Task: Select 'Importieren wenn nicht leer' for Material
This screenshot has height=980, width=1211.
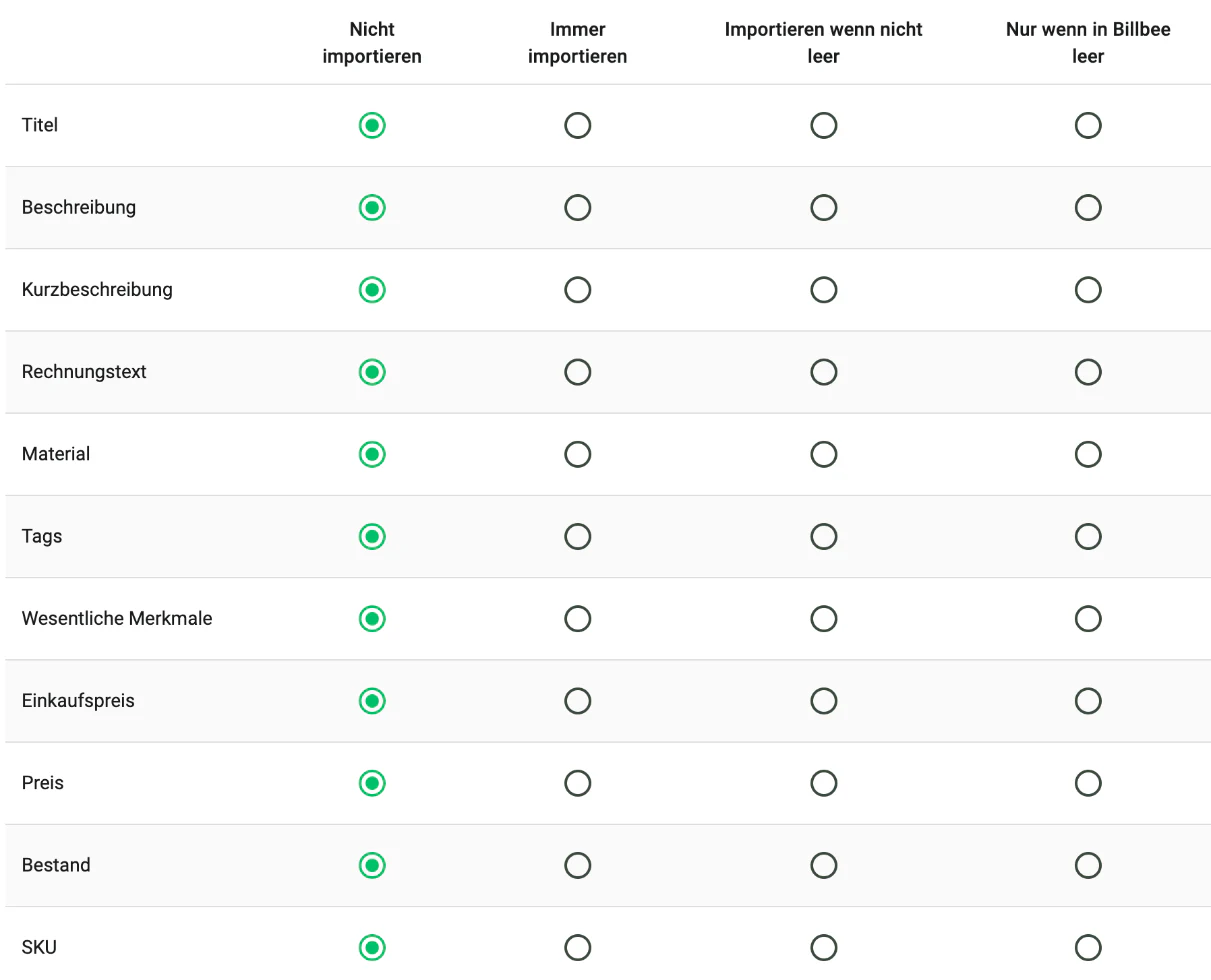Action: tap(824, 454)
